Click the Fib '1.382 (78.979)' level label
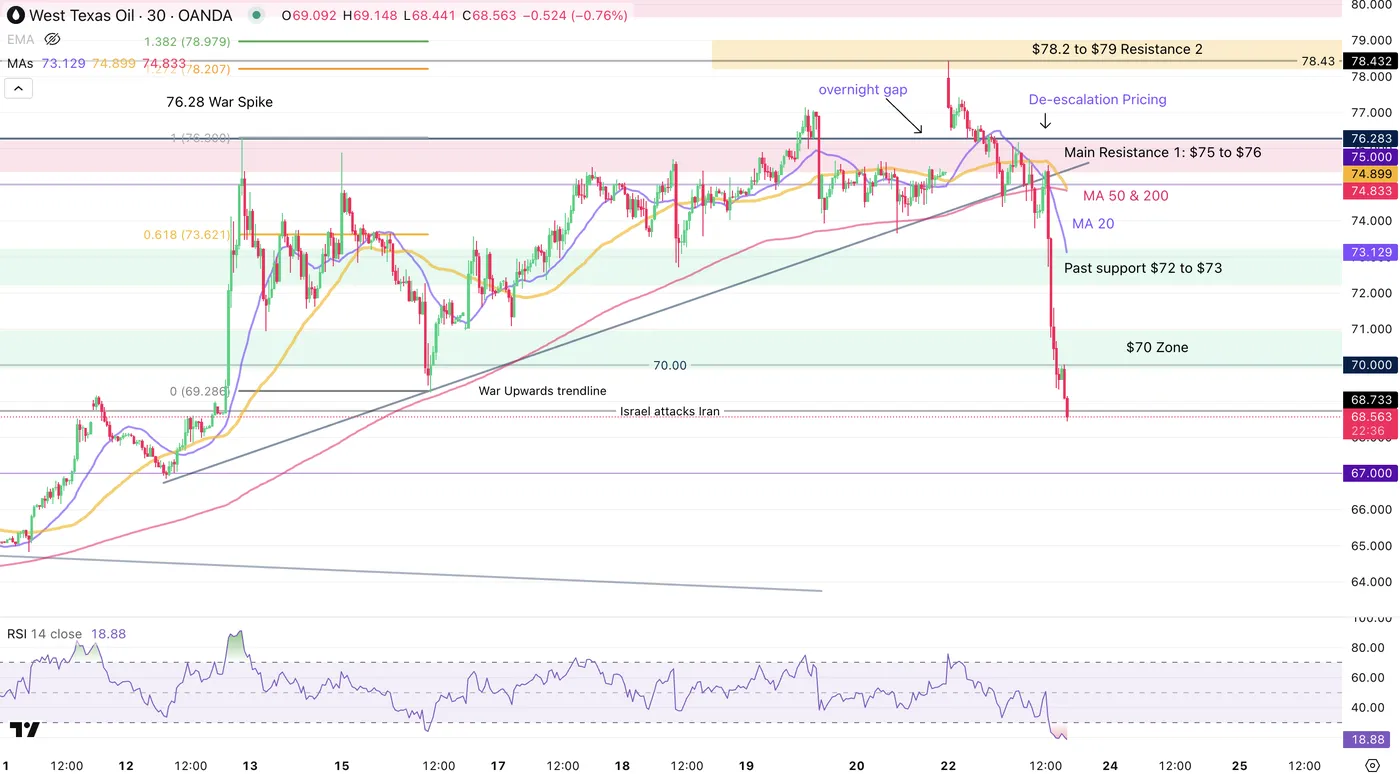 click(x=188, y=41)
